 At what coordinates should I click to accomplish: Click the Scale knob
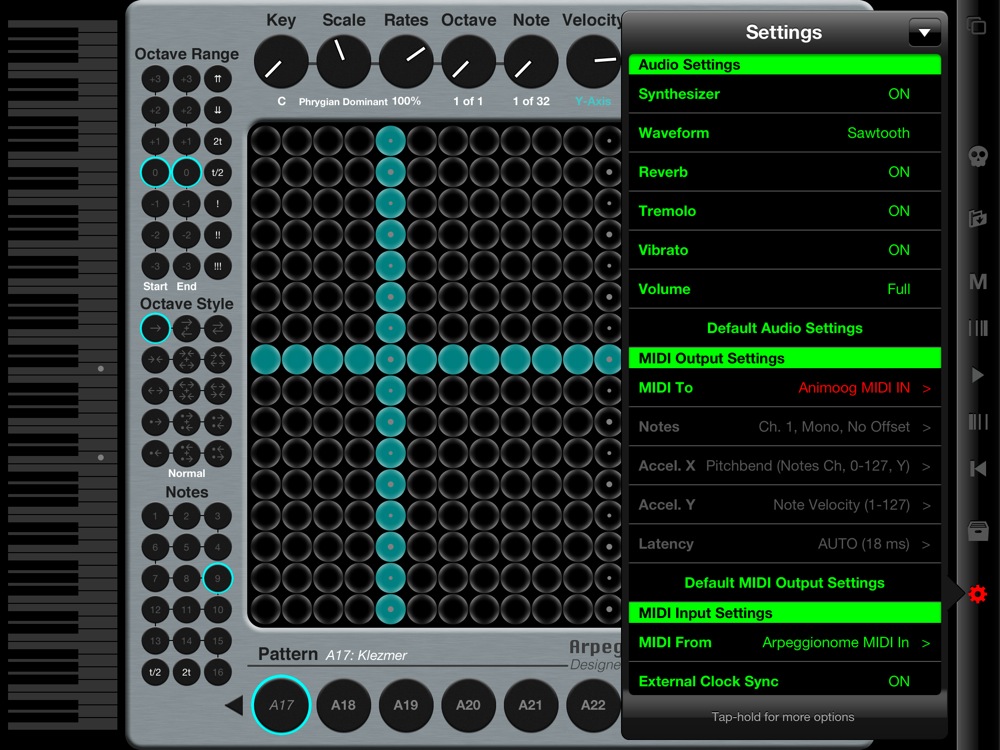[344, 62]
